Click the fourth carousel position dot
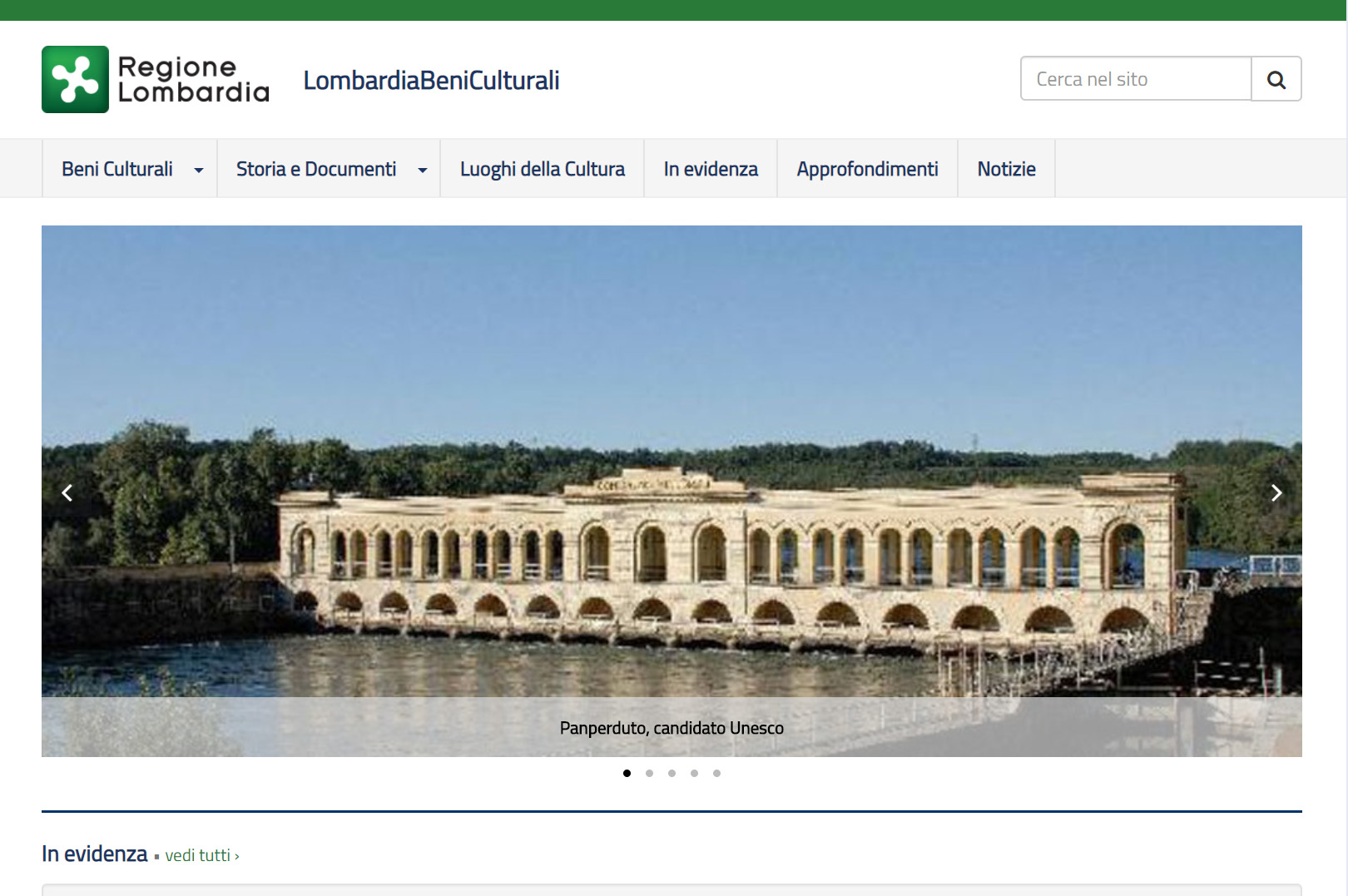 point(694,773)
